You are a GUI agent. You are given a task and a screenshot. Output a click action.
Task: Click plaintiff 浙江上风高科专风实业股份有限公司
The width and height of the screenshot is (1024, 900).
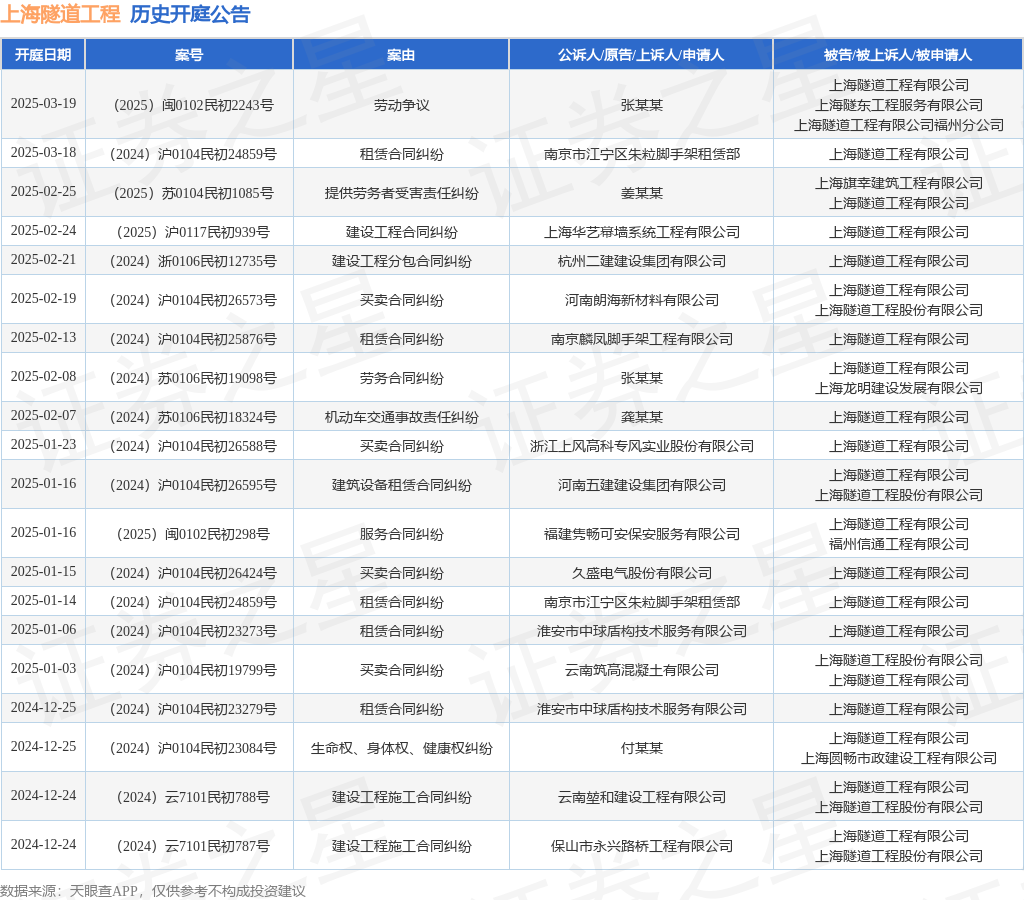point(641,446)
